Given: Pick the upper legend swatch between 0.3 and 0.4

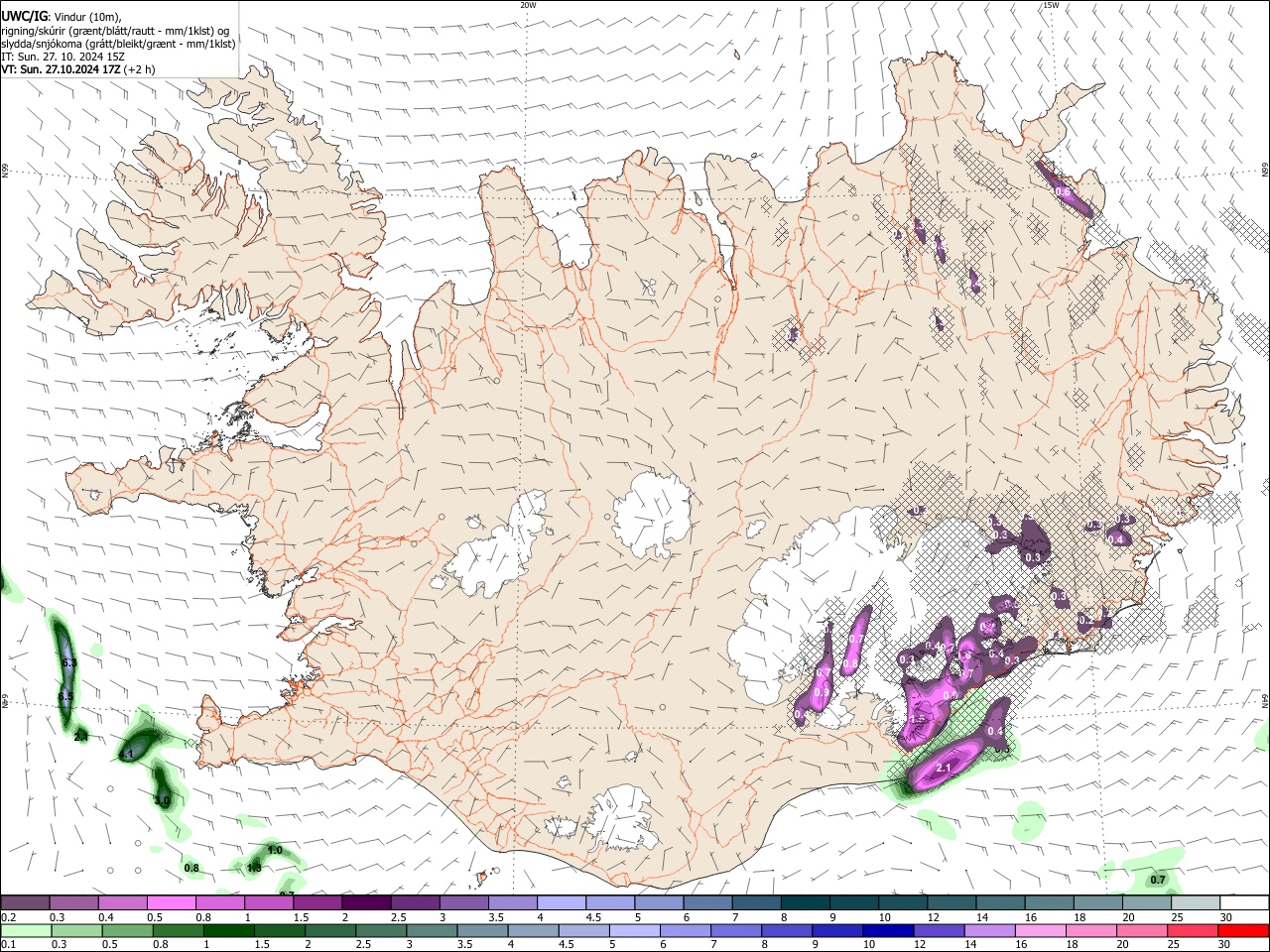Looking at the screenshot, I should click(x=74, y=902).
